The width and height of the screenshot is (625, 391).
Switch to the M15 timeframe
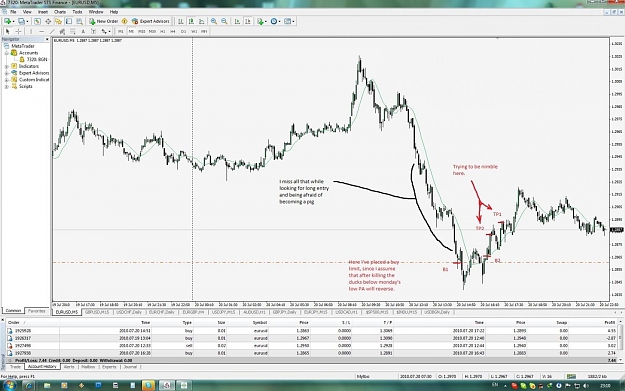pos(142,31)
